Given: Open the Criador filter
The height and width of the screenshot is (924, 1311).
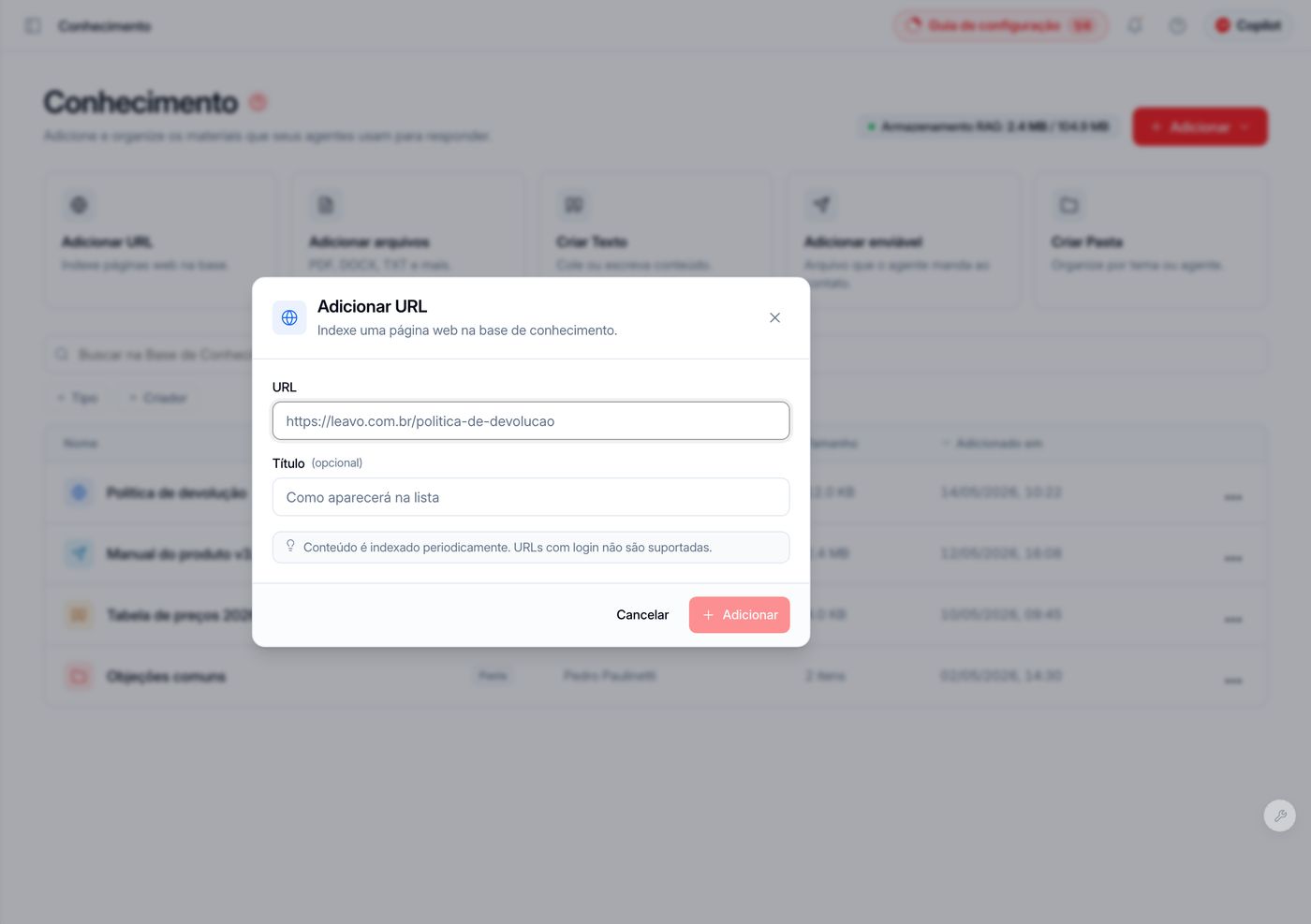Looking at the screenshot, I should (158, 398).
